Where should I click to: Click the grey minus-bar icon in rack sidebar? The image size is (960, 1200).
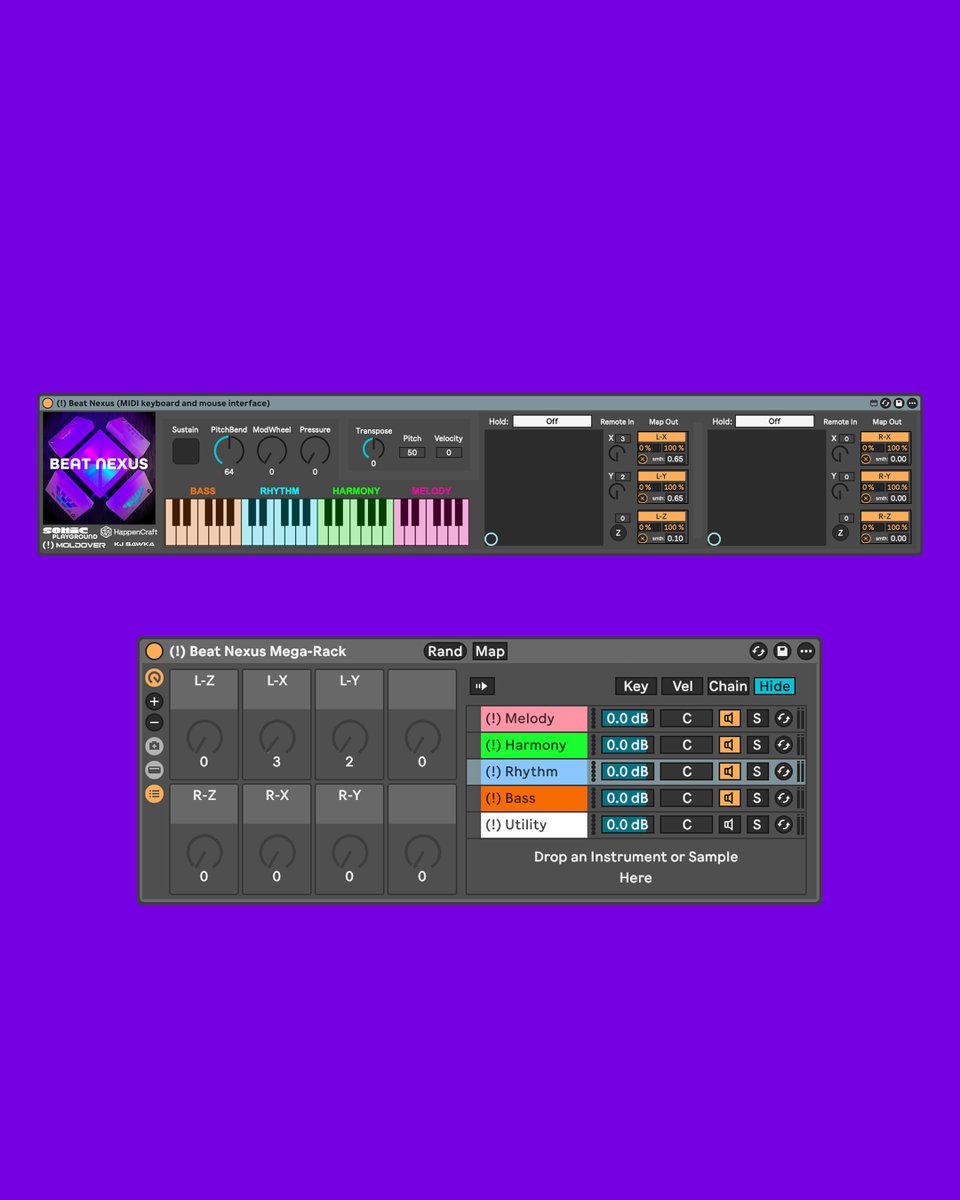(x=154, y=769)
